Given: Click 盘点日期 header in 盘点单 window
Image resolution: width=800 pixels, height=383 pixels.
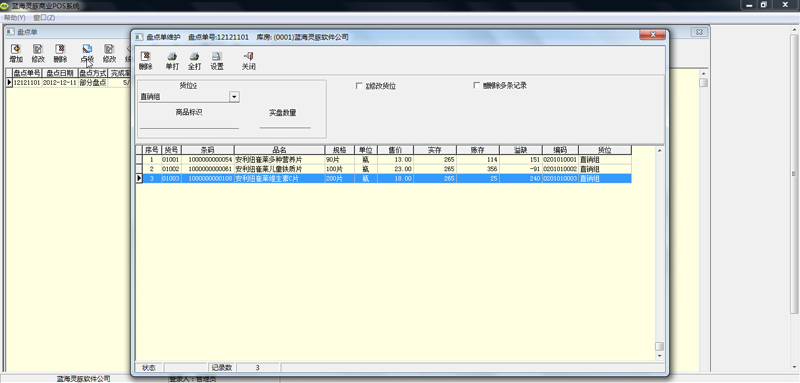Looking at the screenshot, I should click(60, 73).
